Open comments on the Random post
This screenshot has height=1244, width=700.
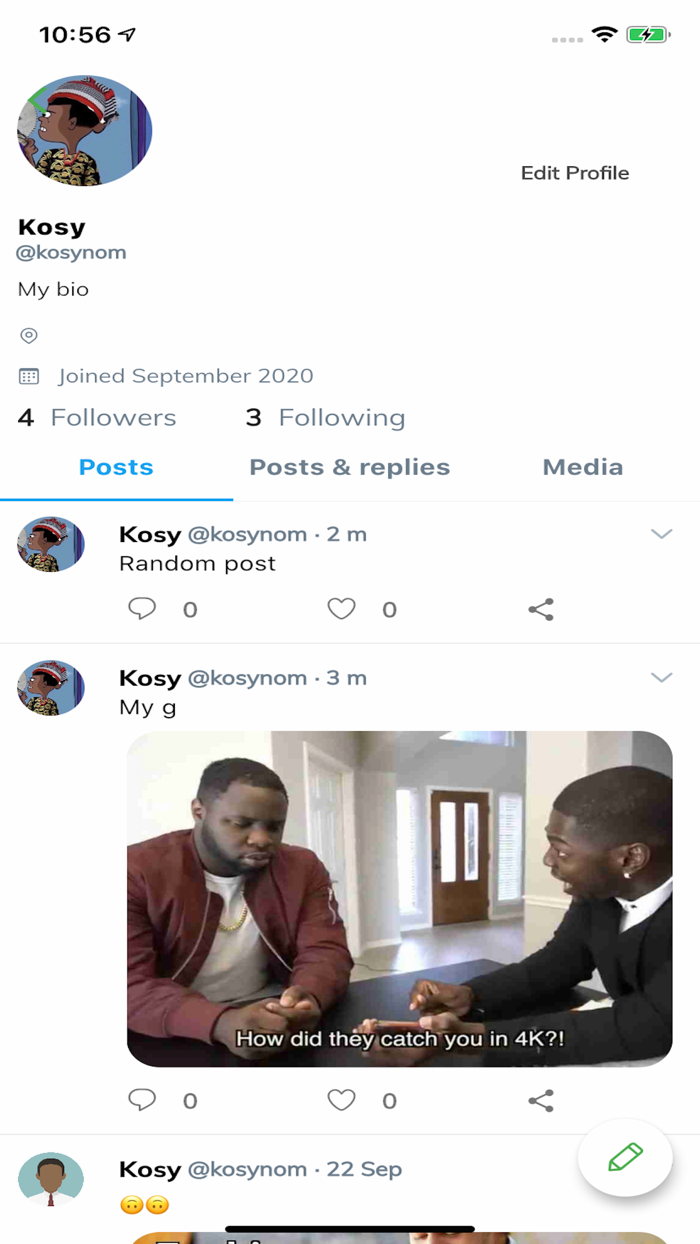coord(143,609)
